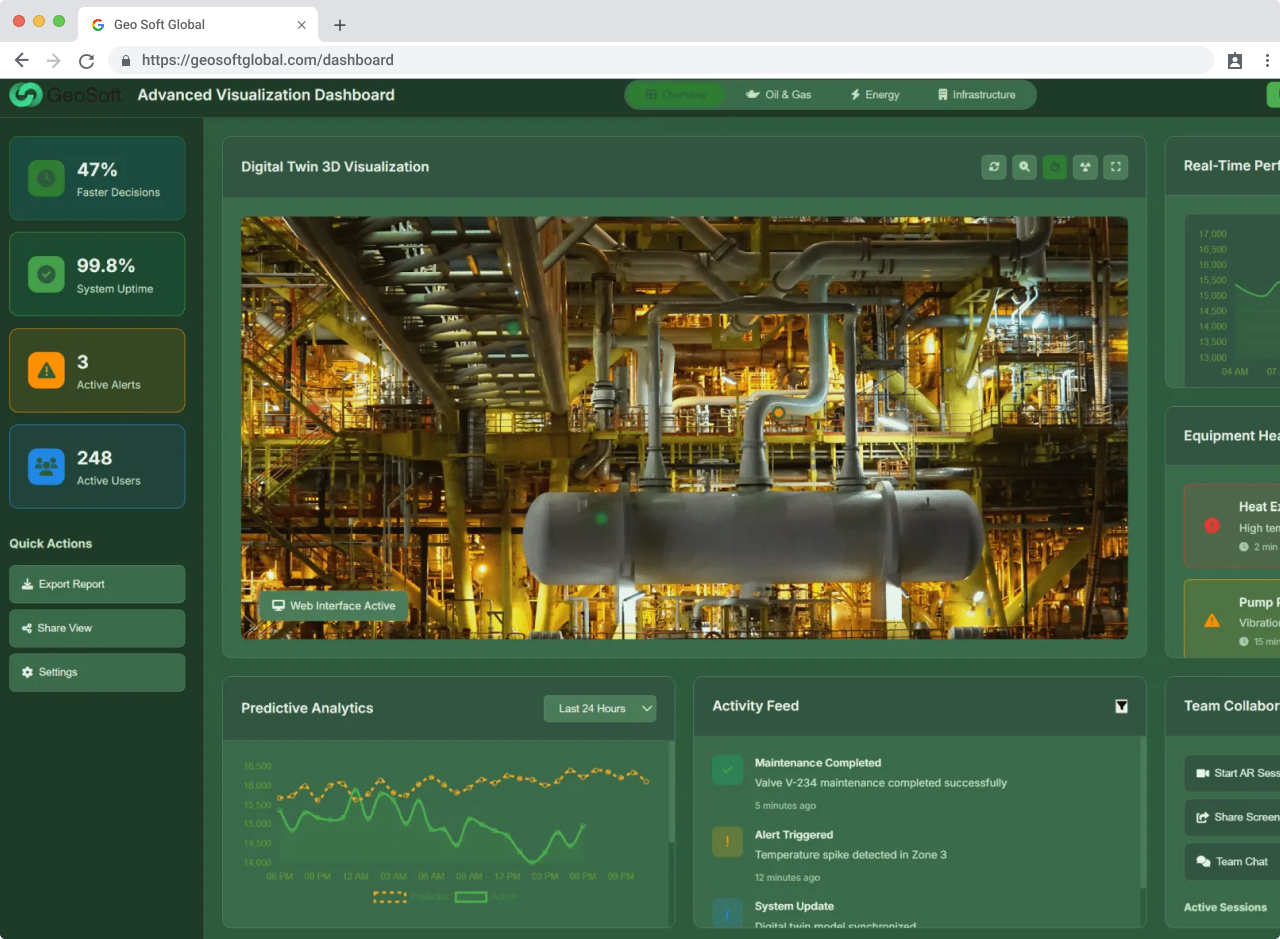Open the browser three-dot menu
1280x939 pixels.
(1266, 60)
